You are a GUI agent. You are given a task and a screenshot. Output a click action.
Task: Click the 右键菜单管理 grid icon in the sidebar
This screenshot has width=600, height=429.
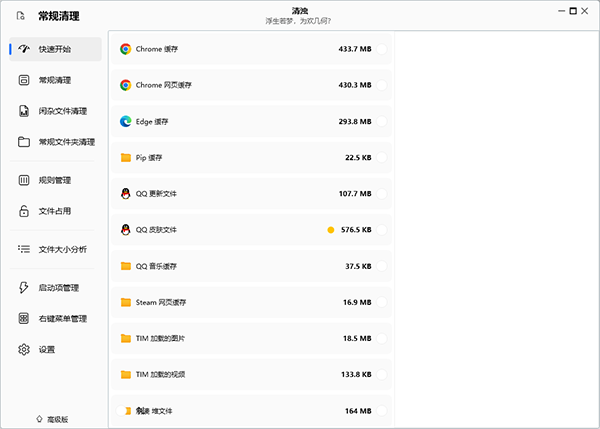[x=24, y=318]
